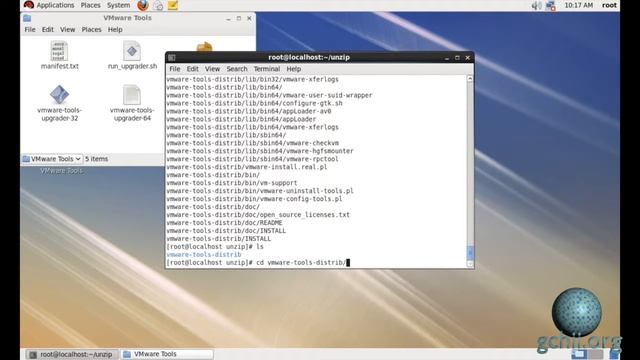Open the Places menu in top panel
This screenshot has height=360, width=640.
coord(91,5)
